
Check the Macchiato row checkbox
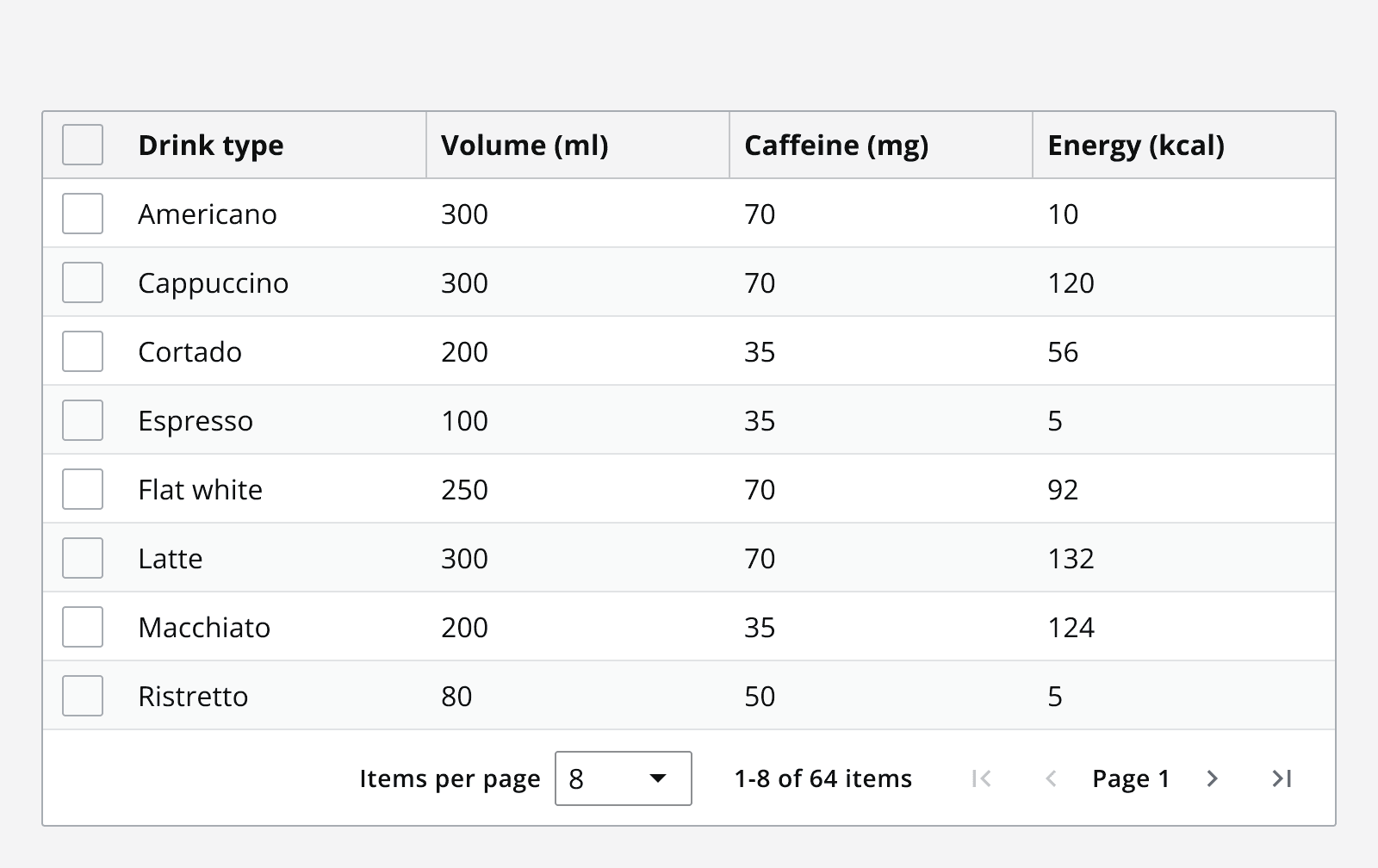[83, 627]
